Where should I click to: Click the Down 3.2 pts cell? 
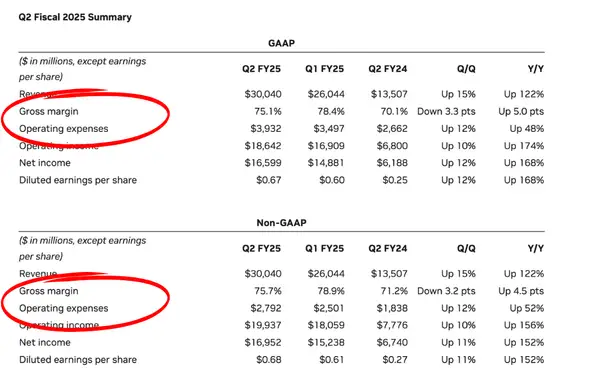[x=446, y=291]
